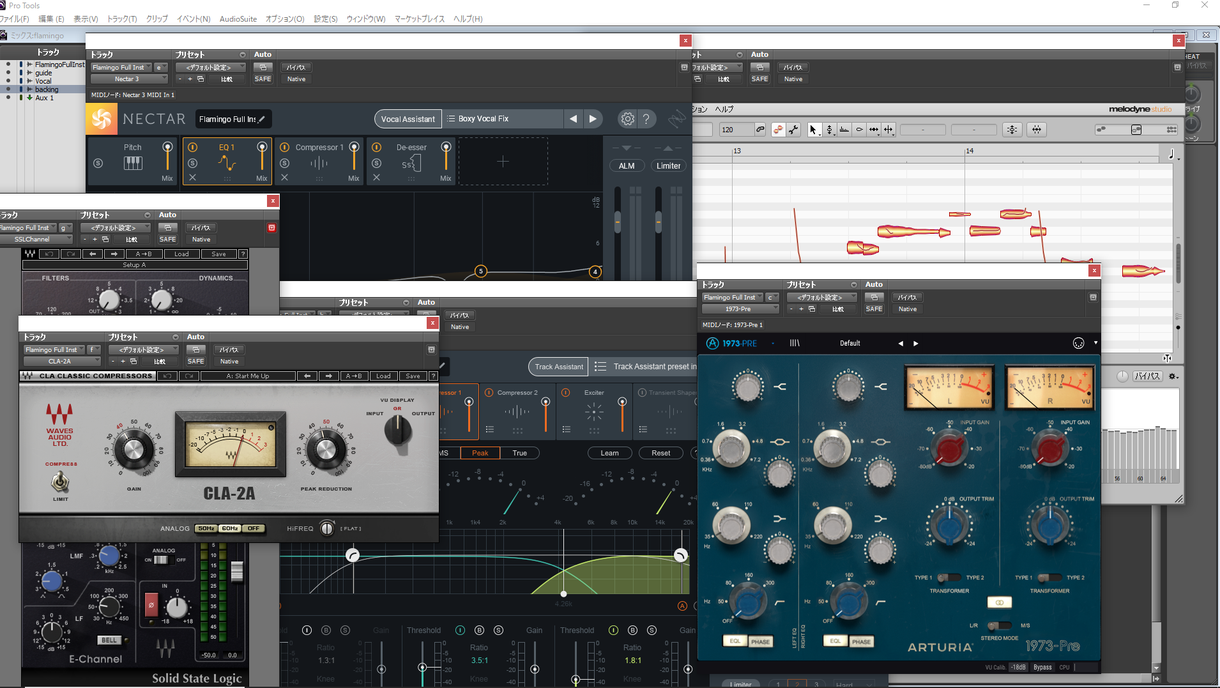
Task: Click the Learn button
Action: click(610, 453)
